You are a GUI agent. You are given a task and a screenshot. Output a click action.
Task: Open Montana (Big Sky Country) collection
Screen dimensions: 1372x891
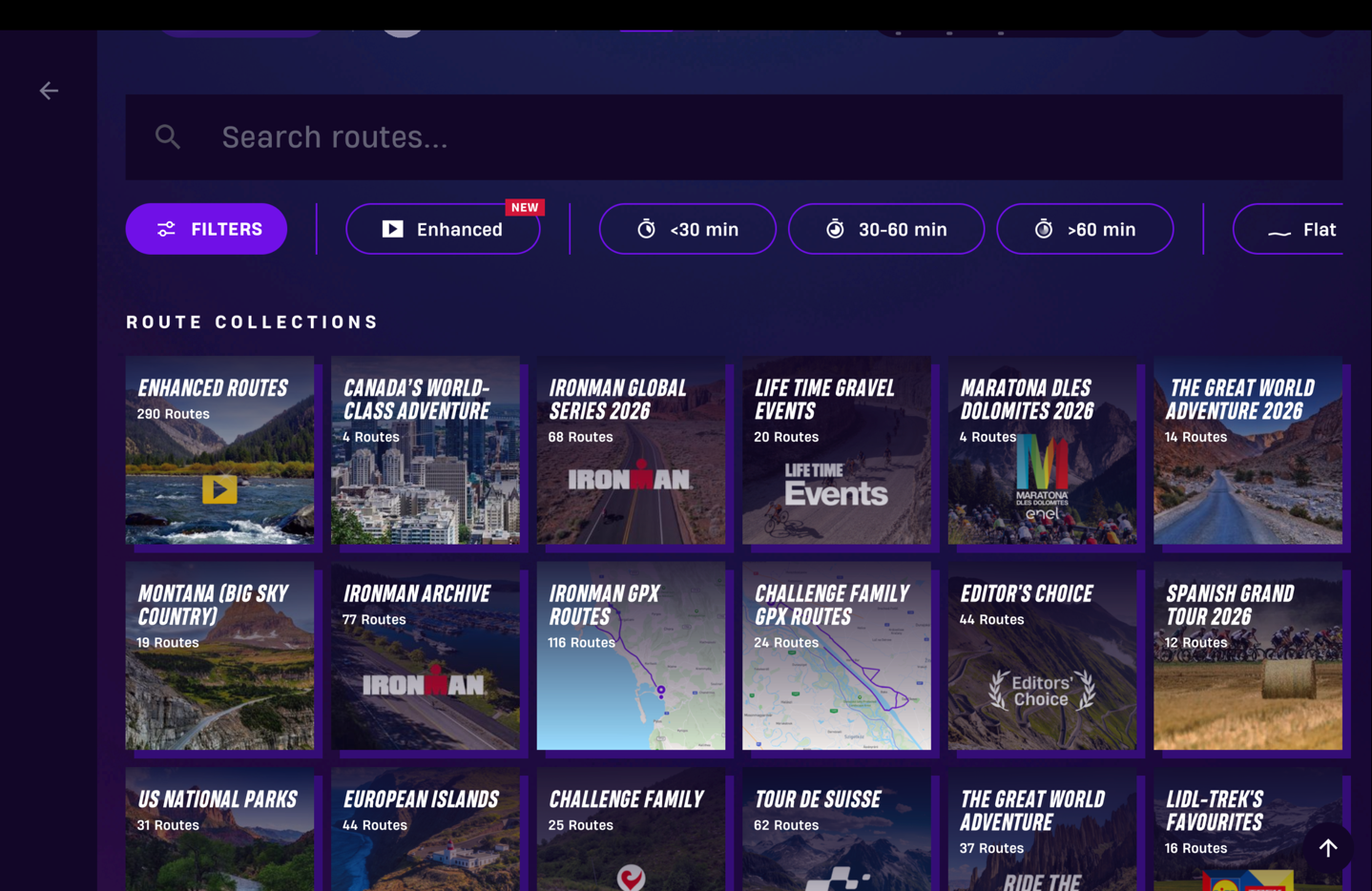pos(219,656)
